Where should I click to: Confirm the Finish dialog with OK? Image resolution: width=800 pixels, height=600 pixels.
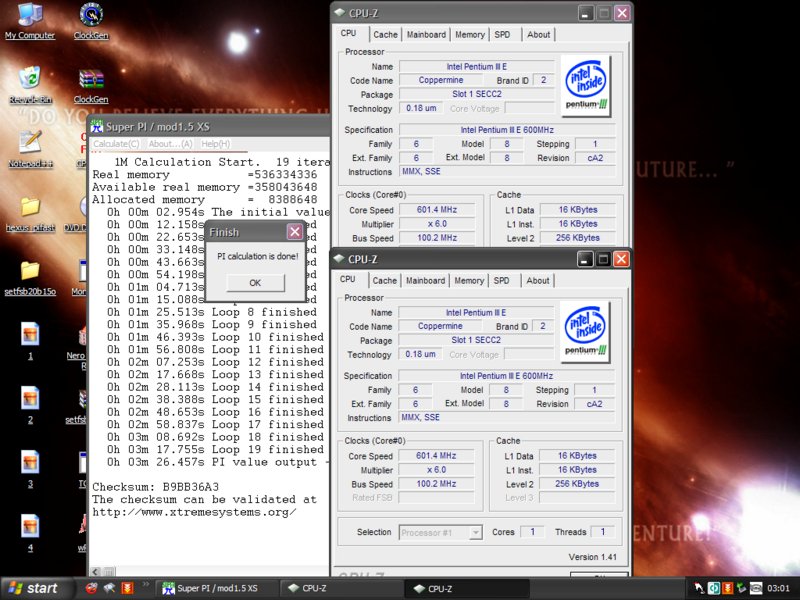point(255,283)
